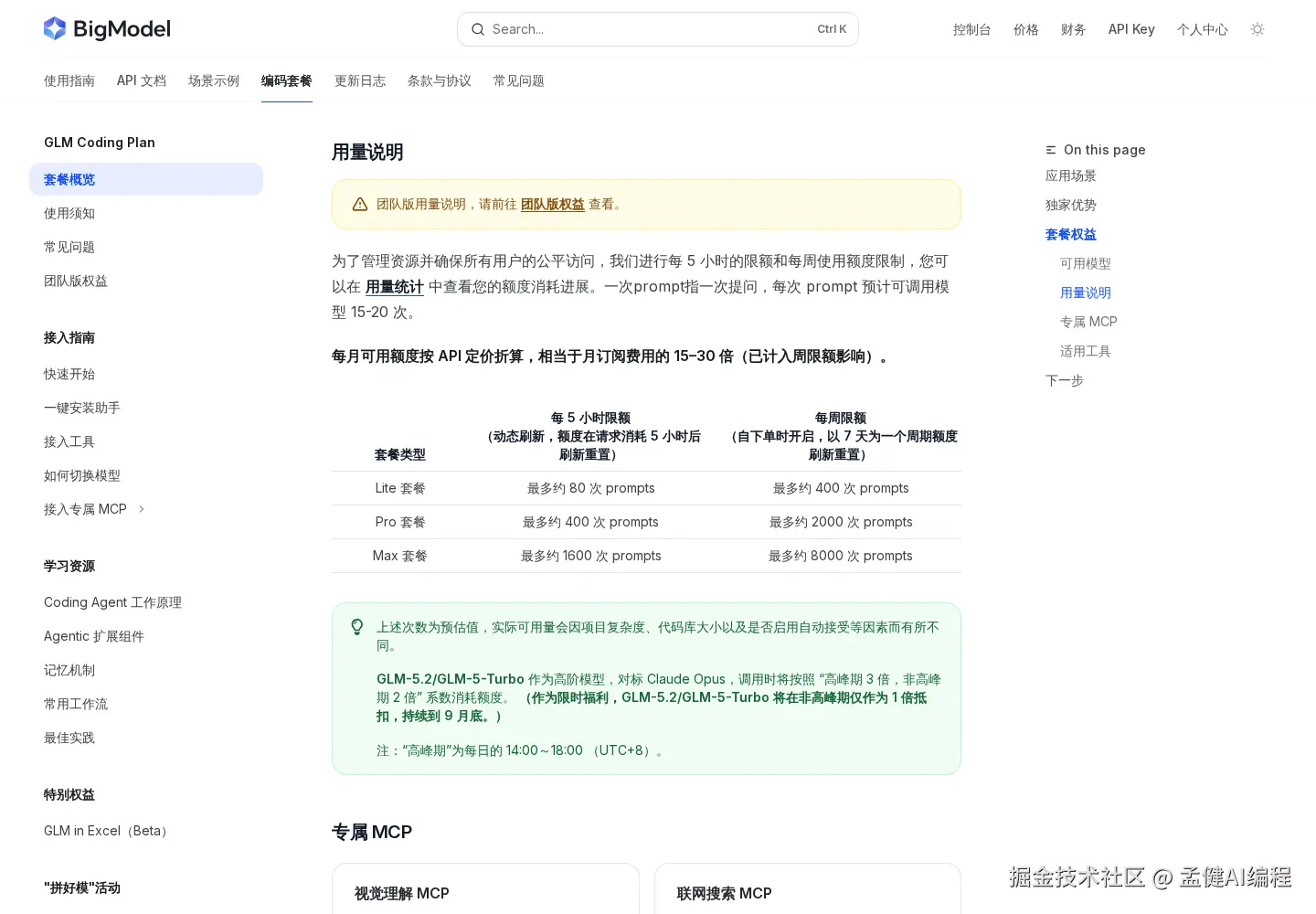Click the 用量说明 section heading
1316x914 pixels.
click(x=367, y=153)
